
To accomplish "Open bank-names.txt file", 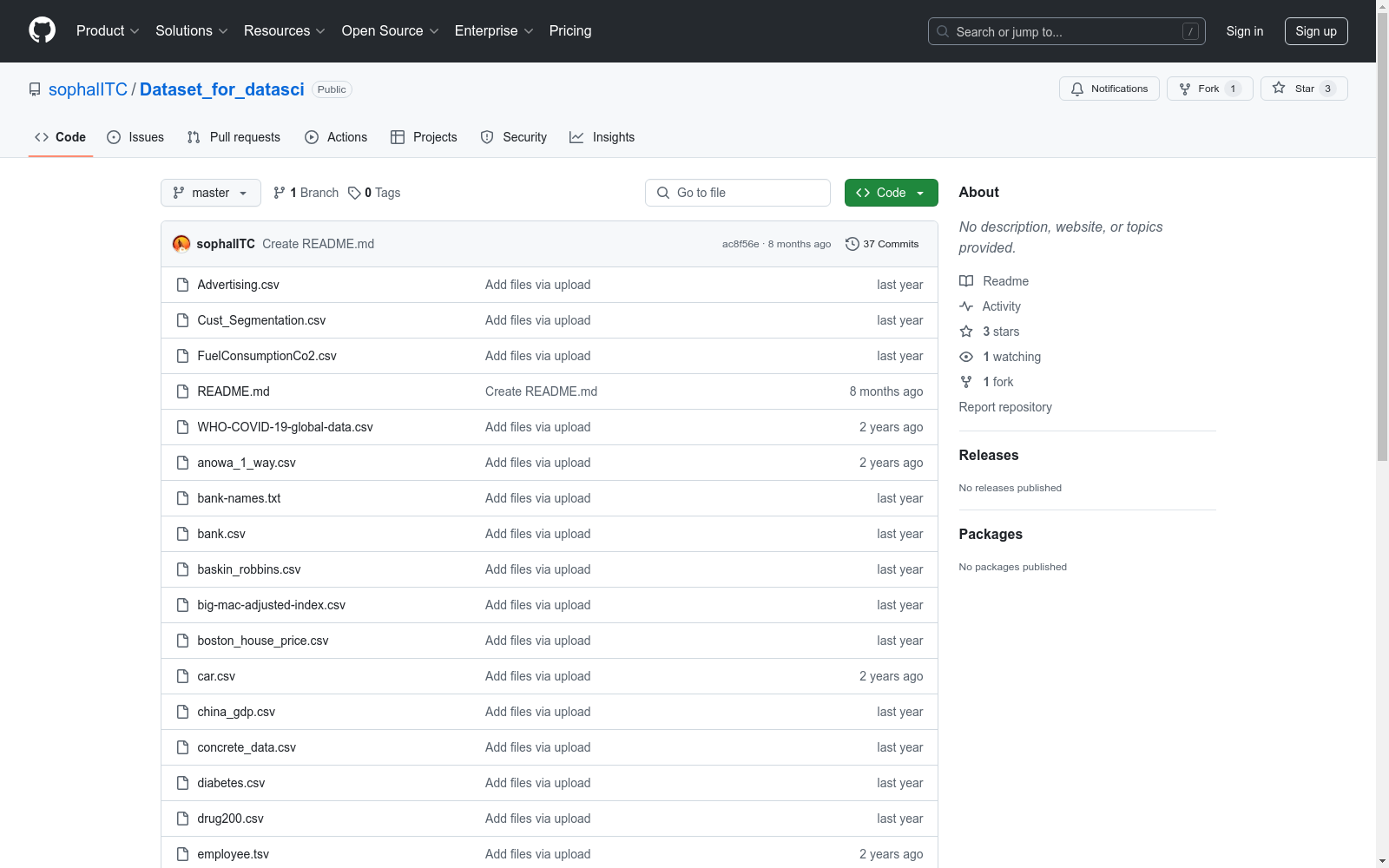I will coord(239,498).
